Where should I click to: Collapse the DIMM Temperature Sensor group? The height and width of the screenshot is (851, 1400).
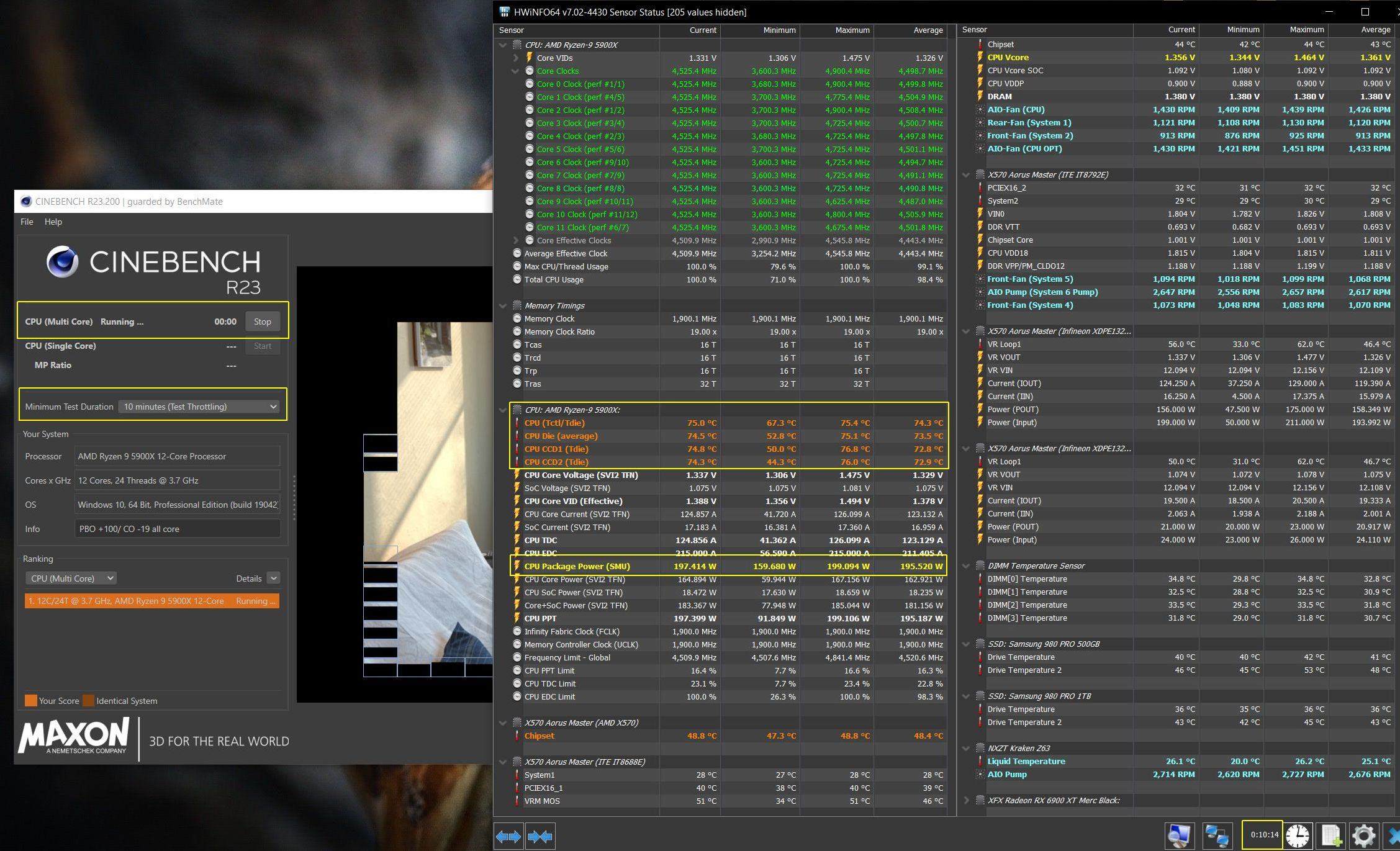[966, 565]
